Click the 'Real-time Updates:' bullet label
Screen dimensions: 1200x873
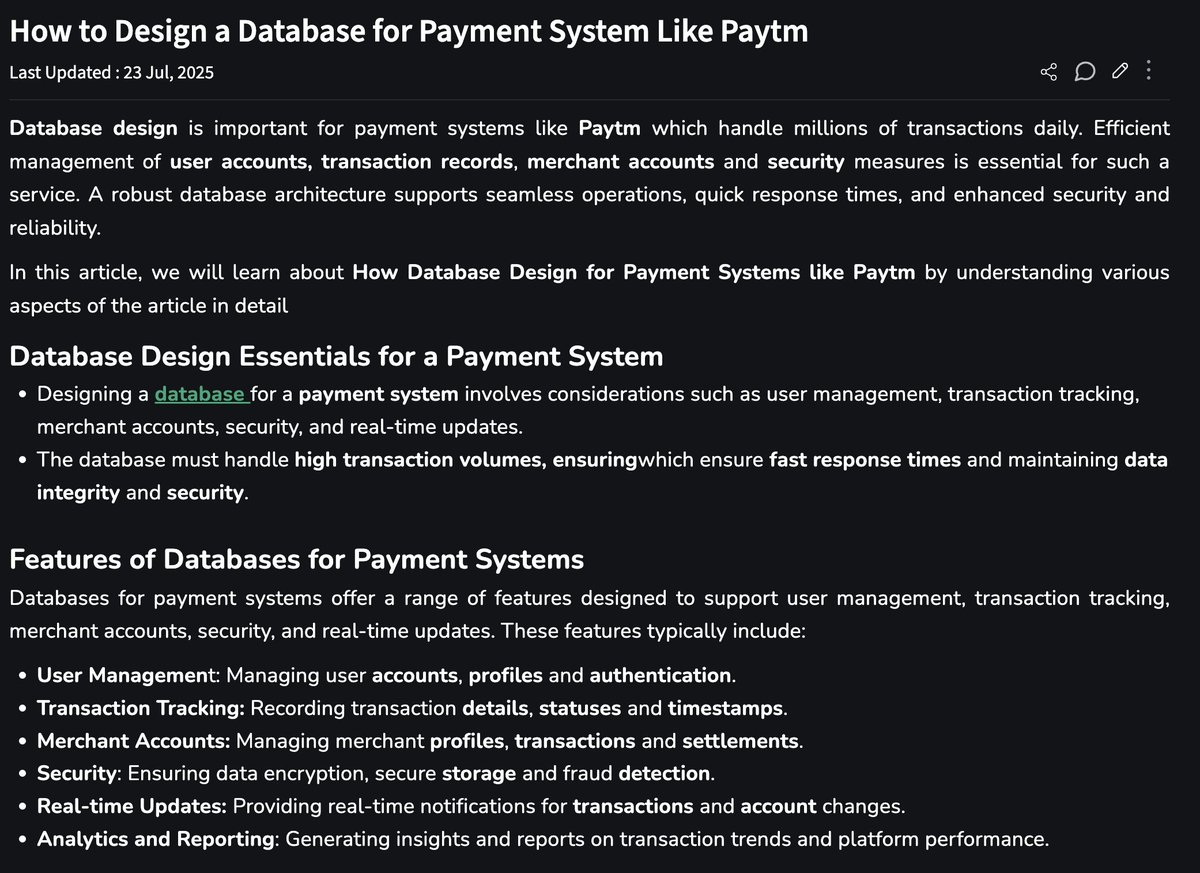(132, 806)
